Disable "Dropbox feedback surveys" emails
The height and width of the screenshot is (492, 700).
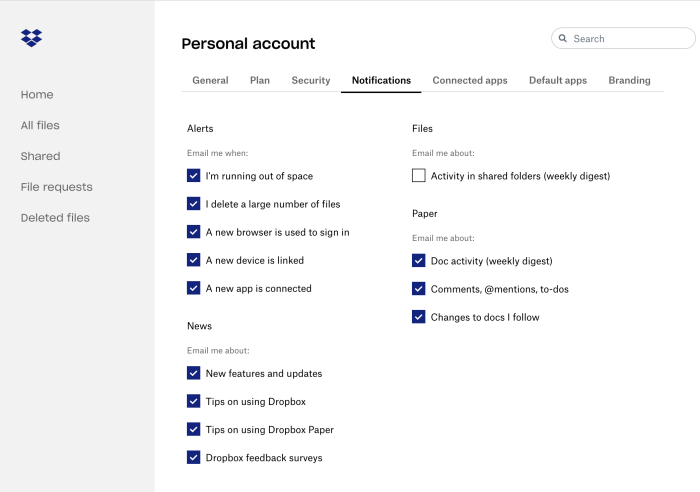[x=193, y=457]
